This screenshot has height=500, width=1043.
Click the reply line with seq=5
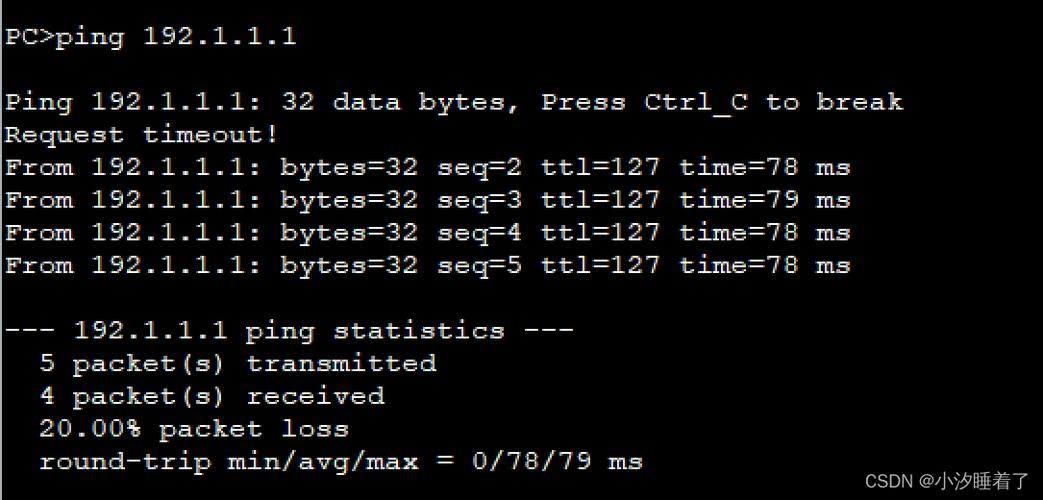click(x=428, y=266)
